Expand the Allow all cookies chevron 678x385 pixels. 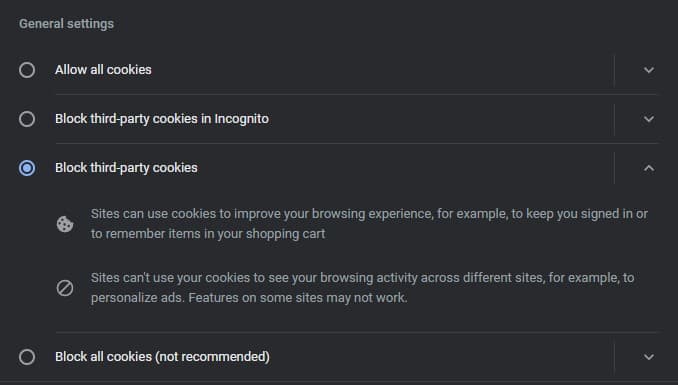649,70
